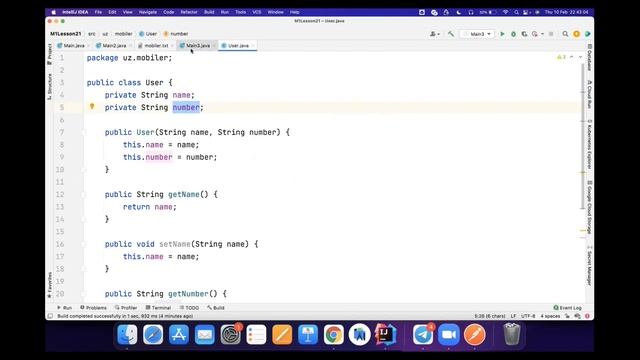Image resolution: width=640 pixels, height=360 pixels.
Task: Click the read-only lock icon in status bar
Action: tap(567, 316)
